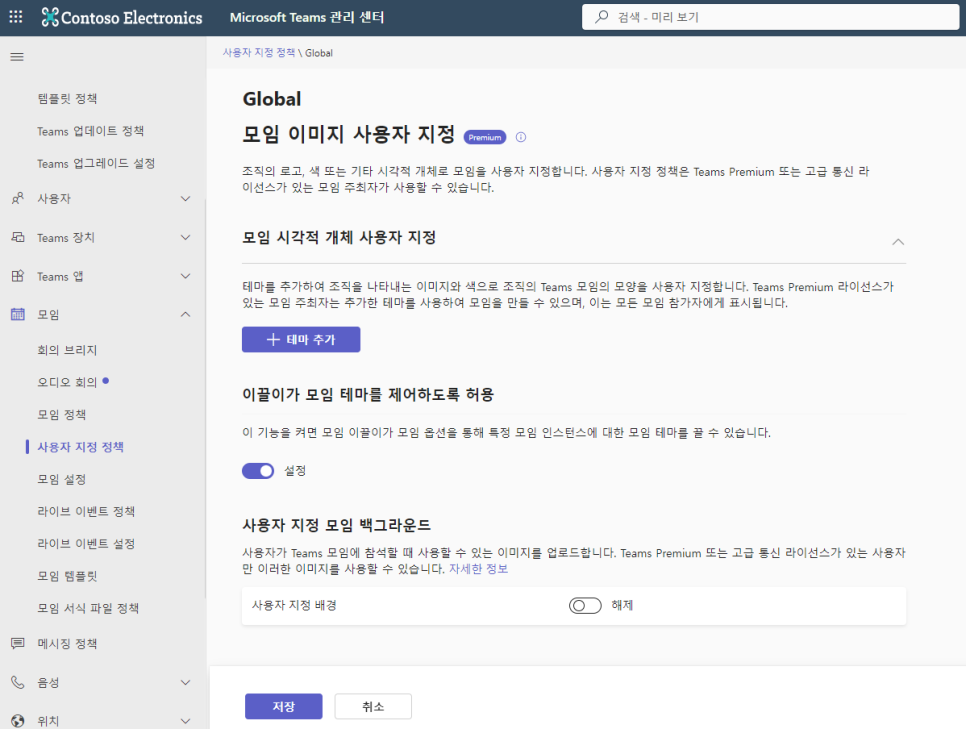Screen dimensions: 966x729
Task: Click the Teams 장치 devices icon
Action: click(x=18, y=237)
